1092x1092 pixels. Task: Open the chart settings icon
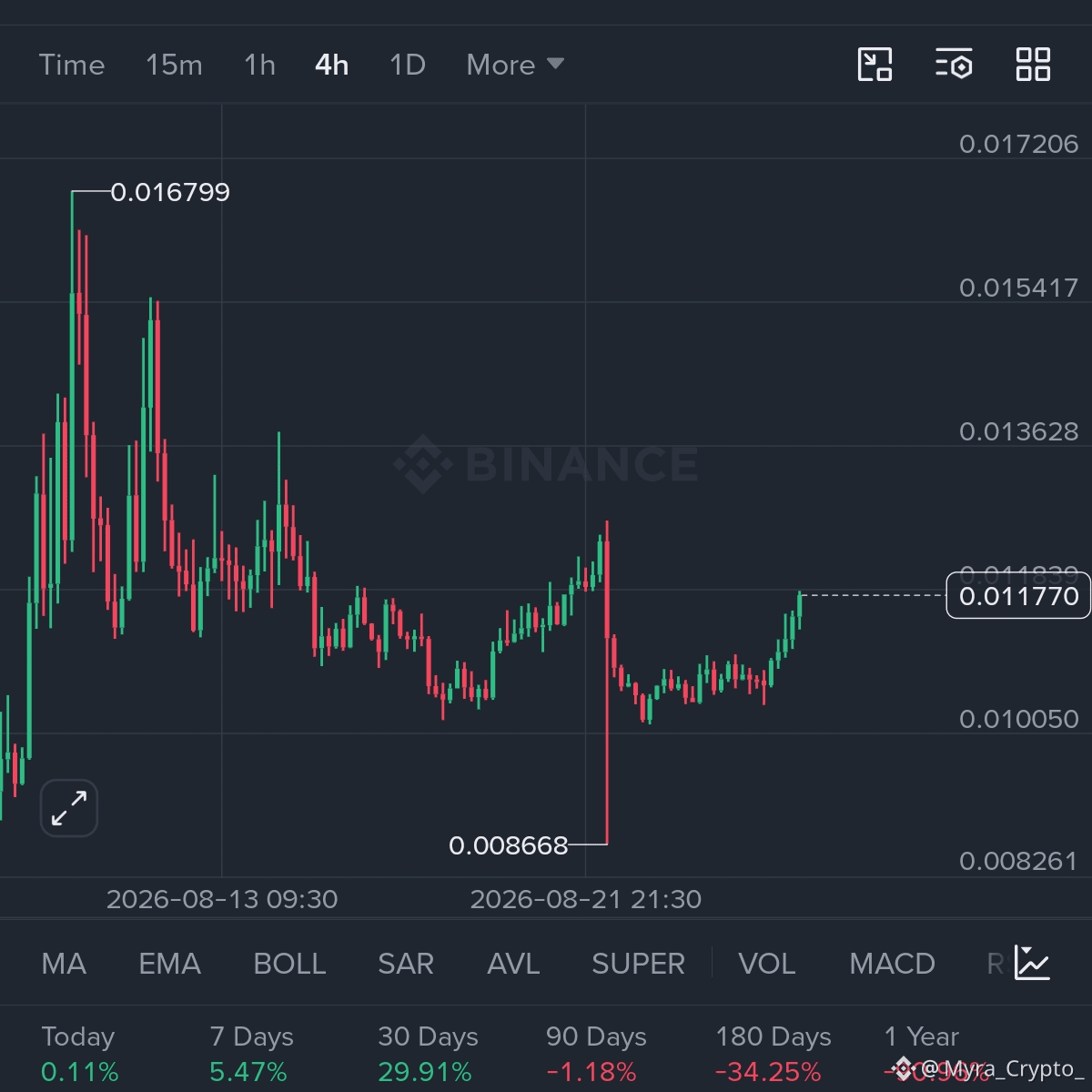point(954,65)
